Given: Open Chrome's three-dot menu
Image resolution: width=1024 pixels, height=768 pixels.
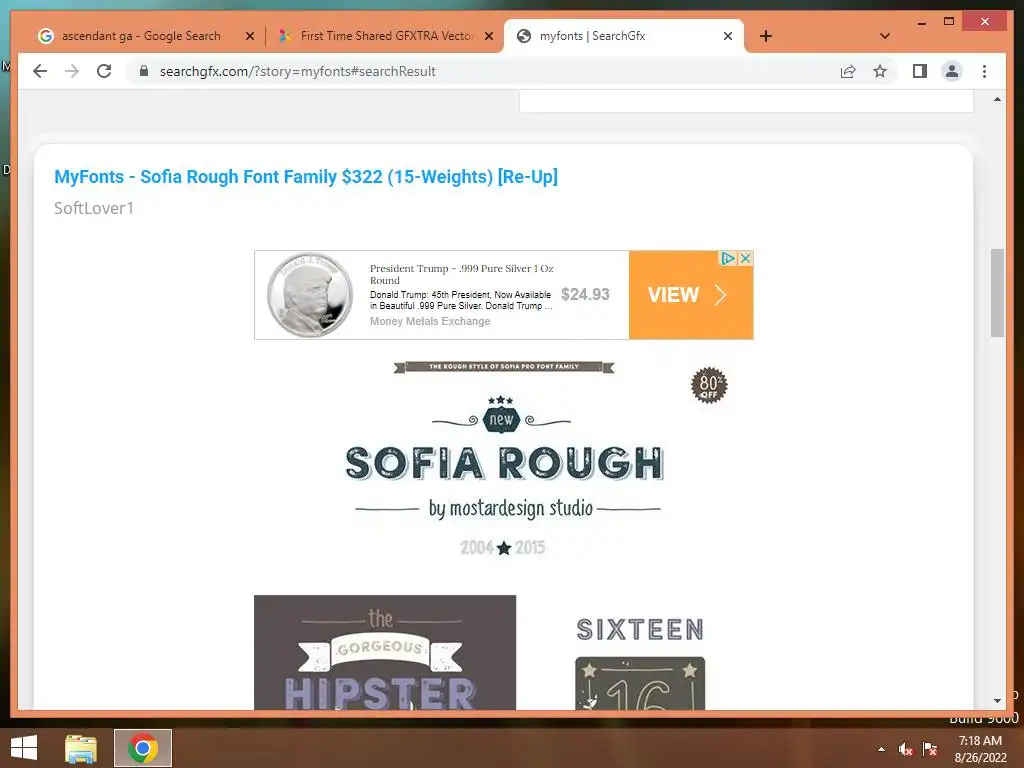Looking at the screenshot, I should point(984,71).
